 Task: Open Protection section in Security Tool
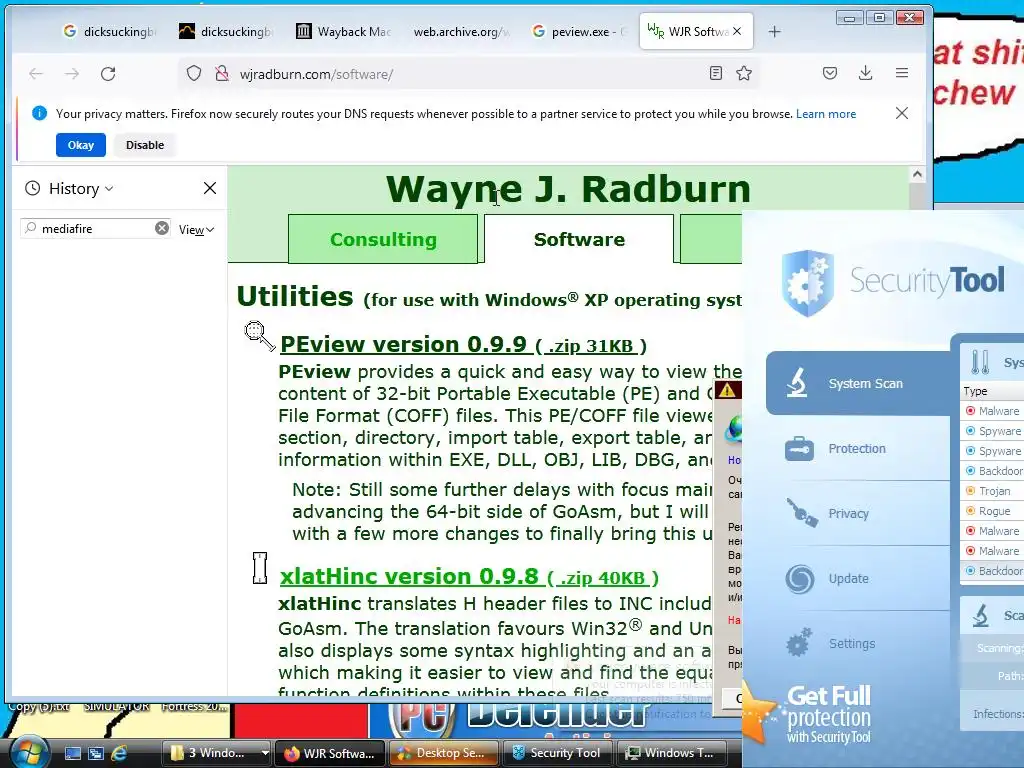[858, 449]
